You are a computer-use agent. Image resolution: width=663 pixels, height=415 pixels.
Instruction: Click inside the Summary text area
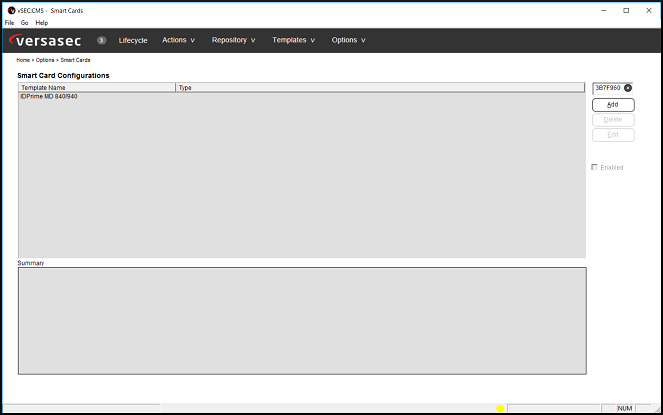coord(302,321)
